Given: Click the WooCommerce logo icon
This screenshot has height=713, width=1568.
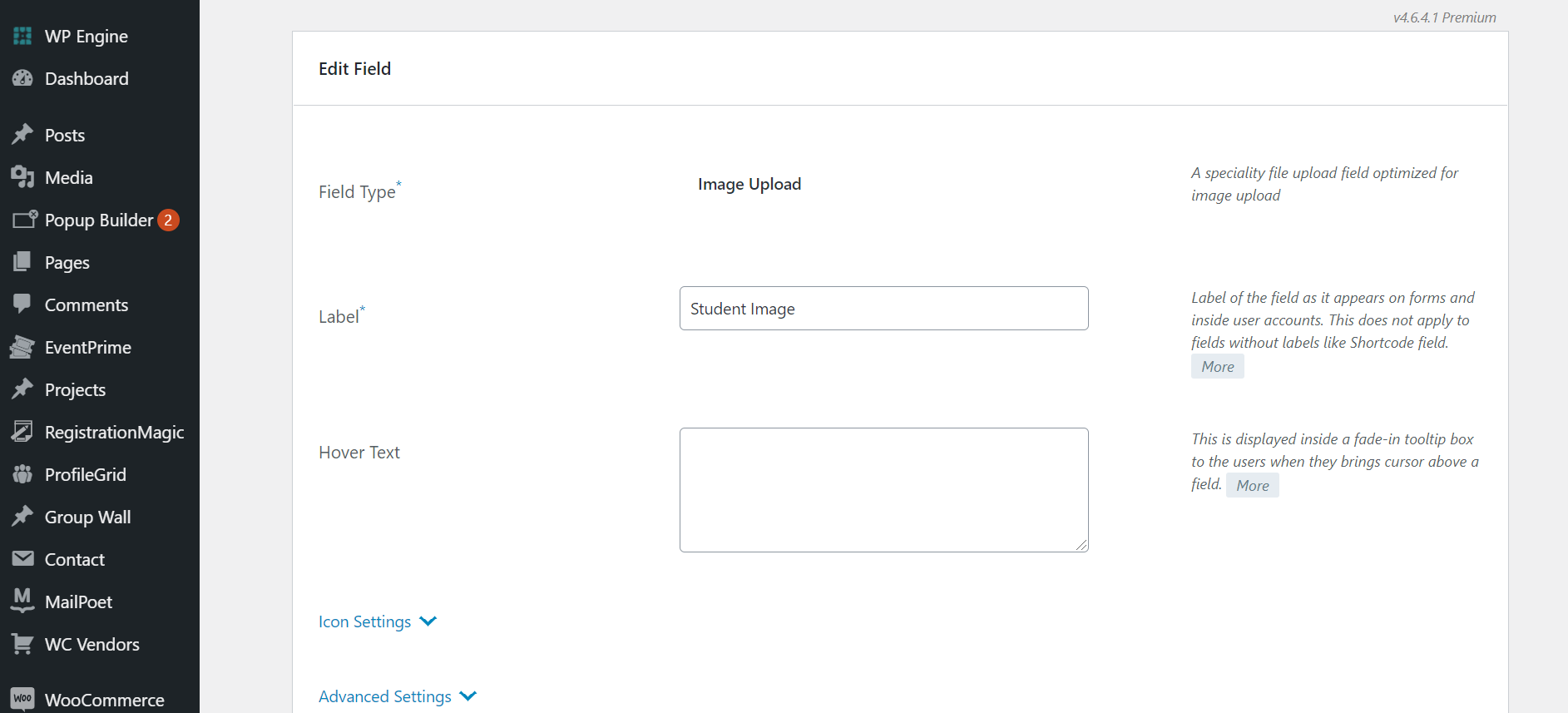Looking at the screenshot, I should click(22, 699).
